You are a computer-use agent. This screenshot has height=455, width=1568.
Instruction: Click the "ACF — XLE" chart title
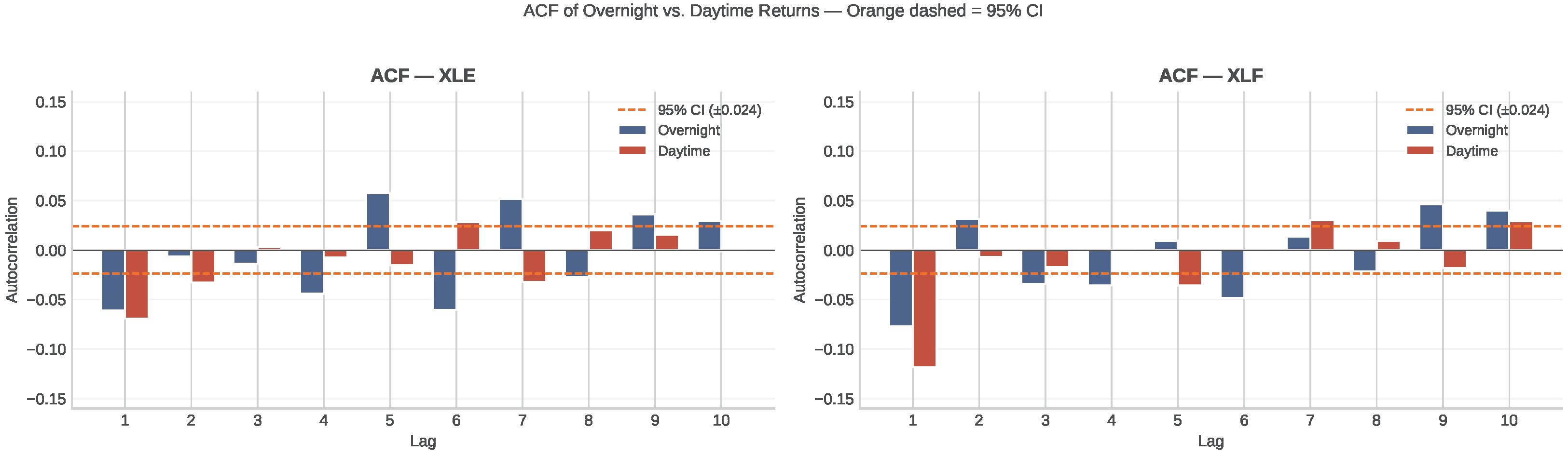[x=423, y=75]
